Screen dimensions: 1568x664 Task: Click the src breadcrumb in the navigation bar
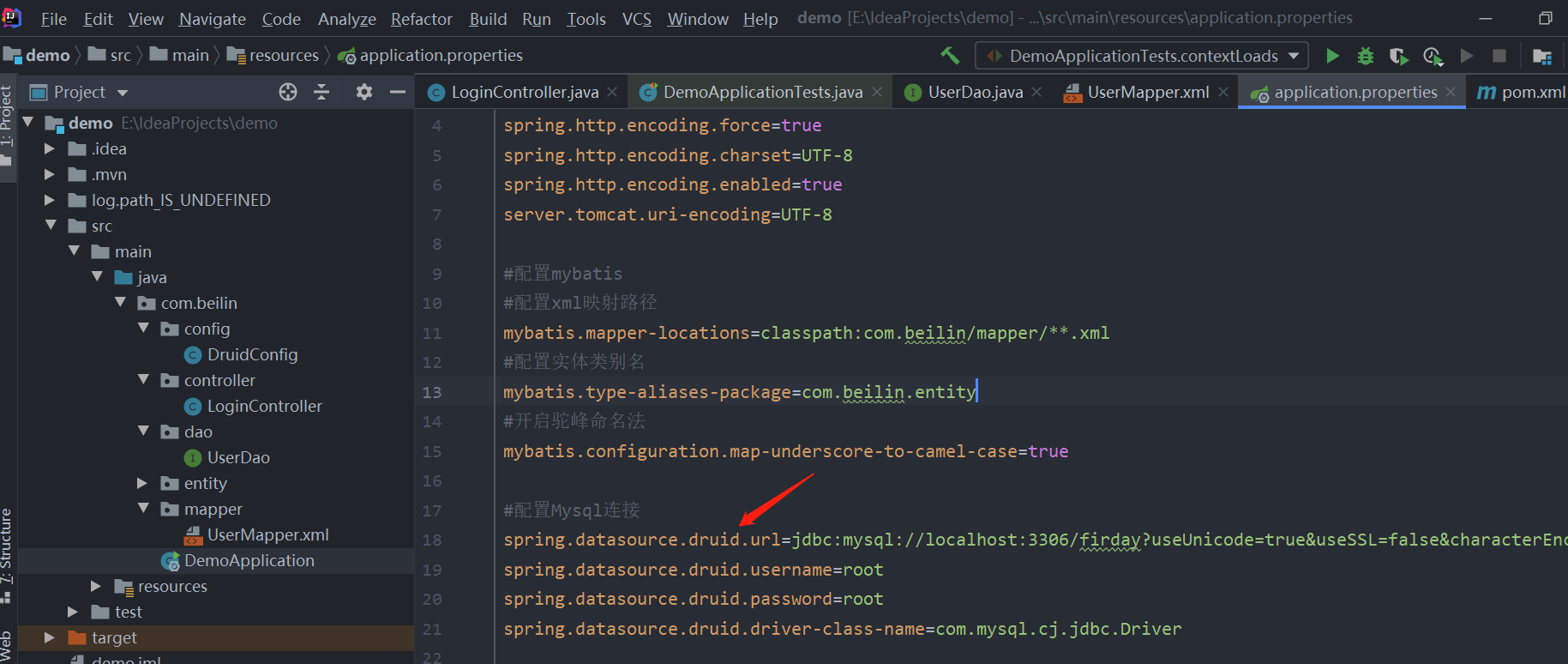coord(109,56)
